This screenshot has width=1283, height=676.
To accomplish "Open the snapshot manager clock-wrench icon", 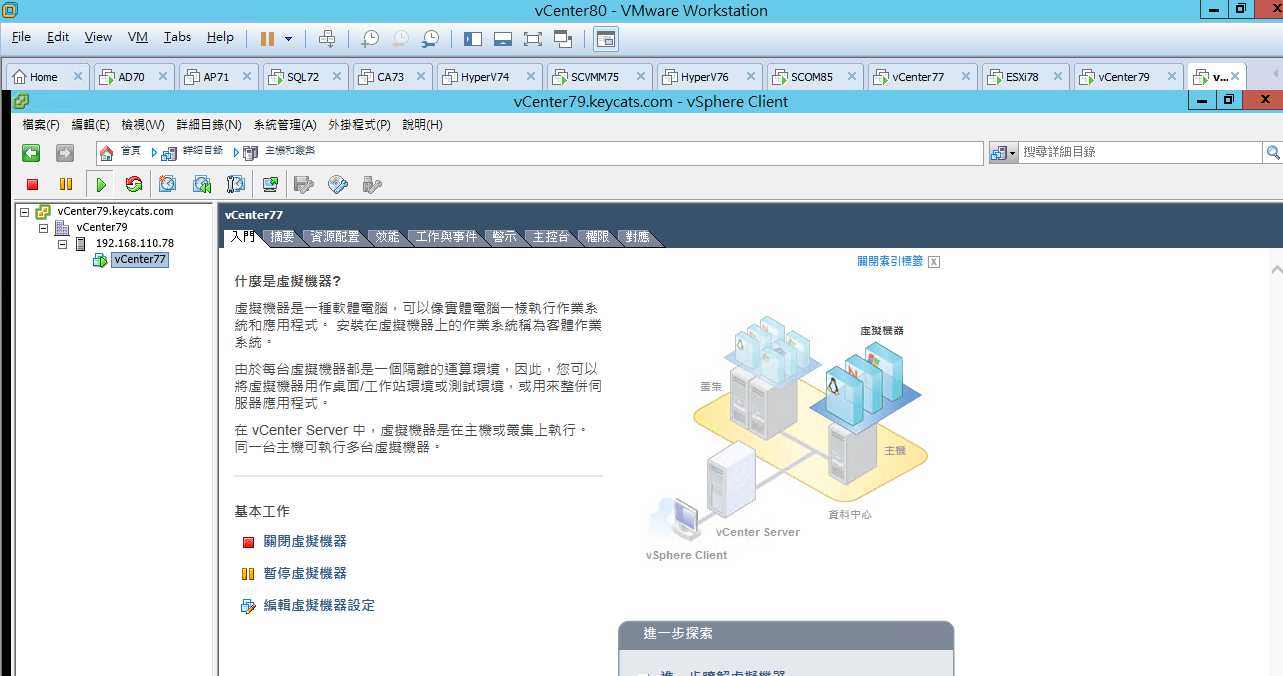I will [430, 38].
